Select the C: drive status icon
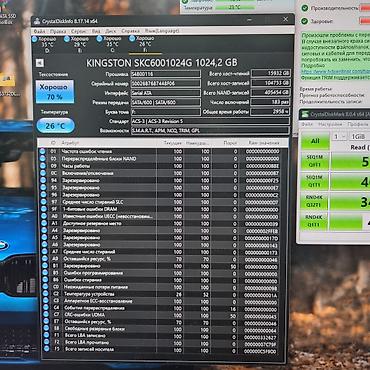 coord(99,39)
